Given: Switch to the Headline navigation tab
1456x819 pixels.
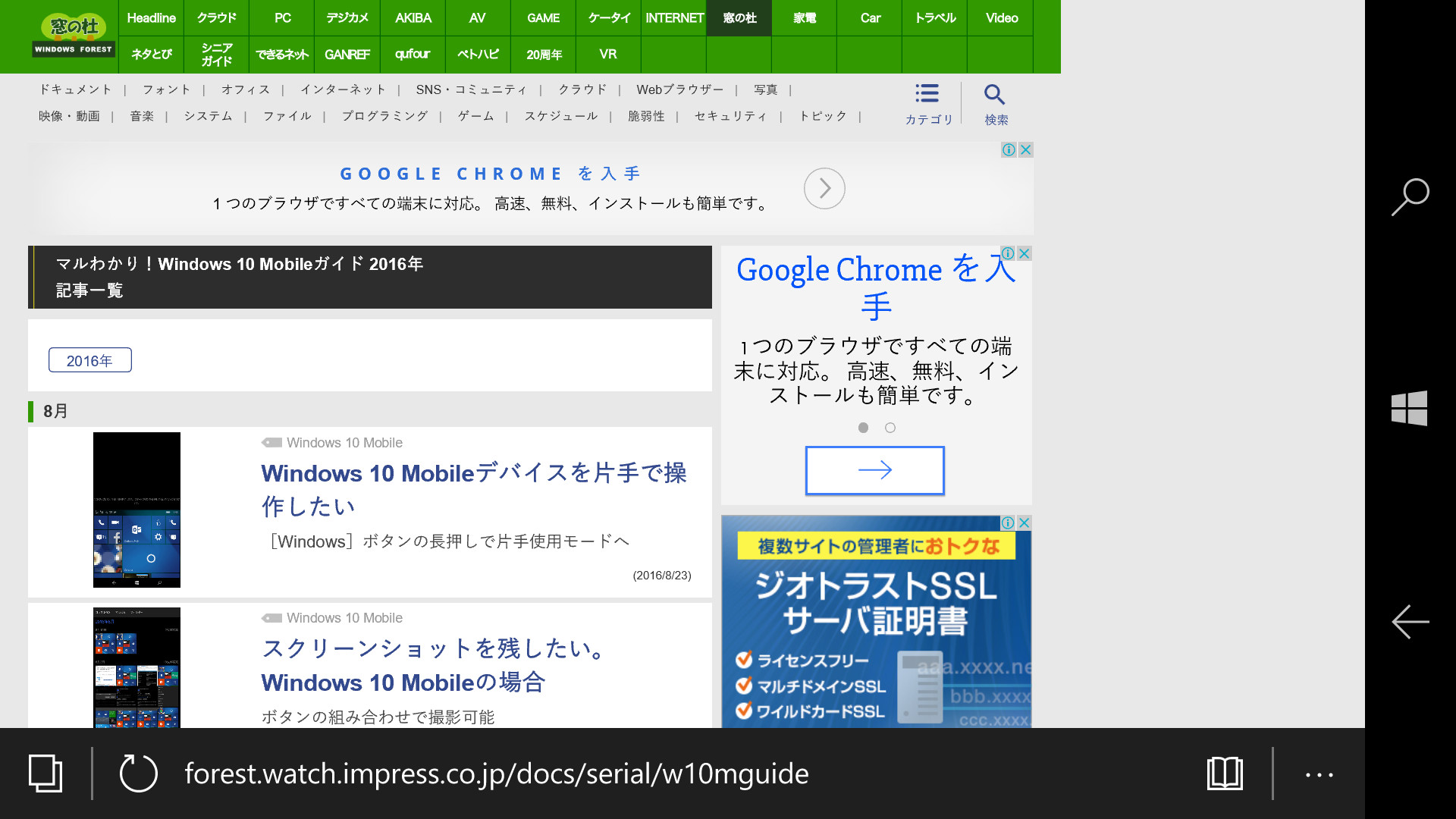Looking at the screenshot, I should 151,18.
